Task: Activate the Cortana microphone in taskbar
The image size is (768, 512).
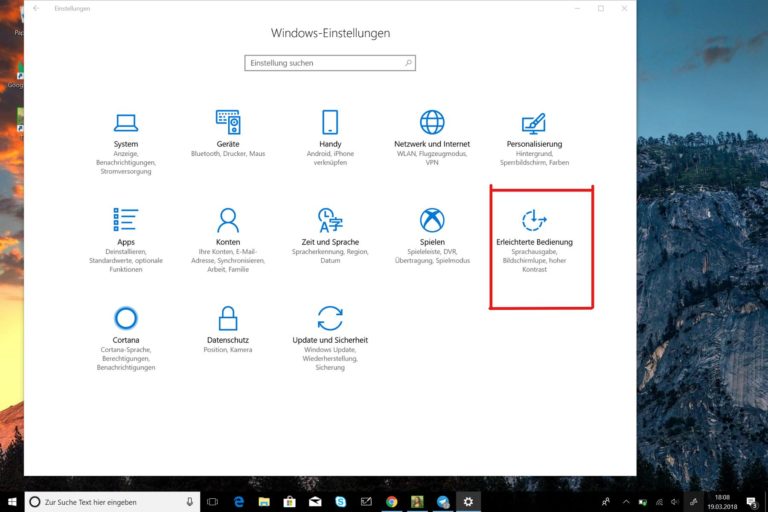Action: click(190, 502)
